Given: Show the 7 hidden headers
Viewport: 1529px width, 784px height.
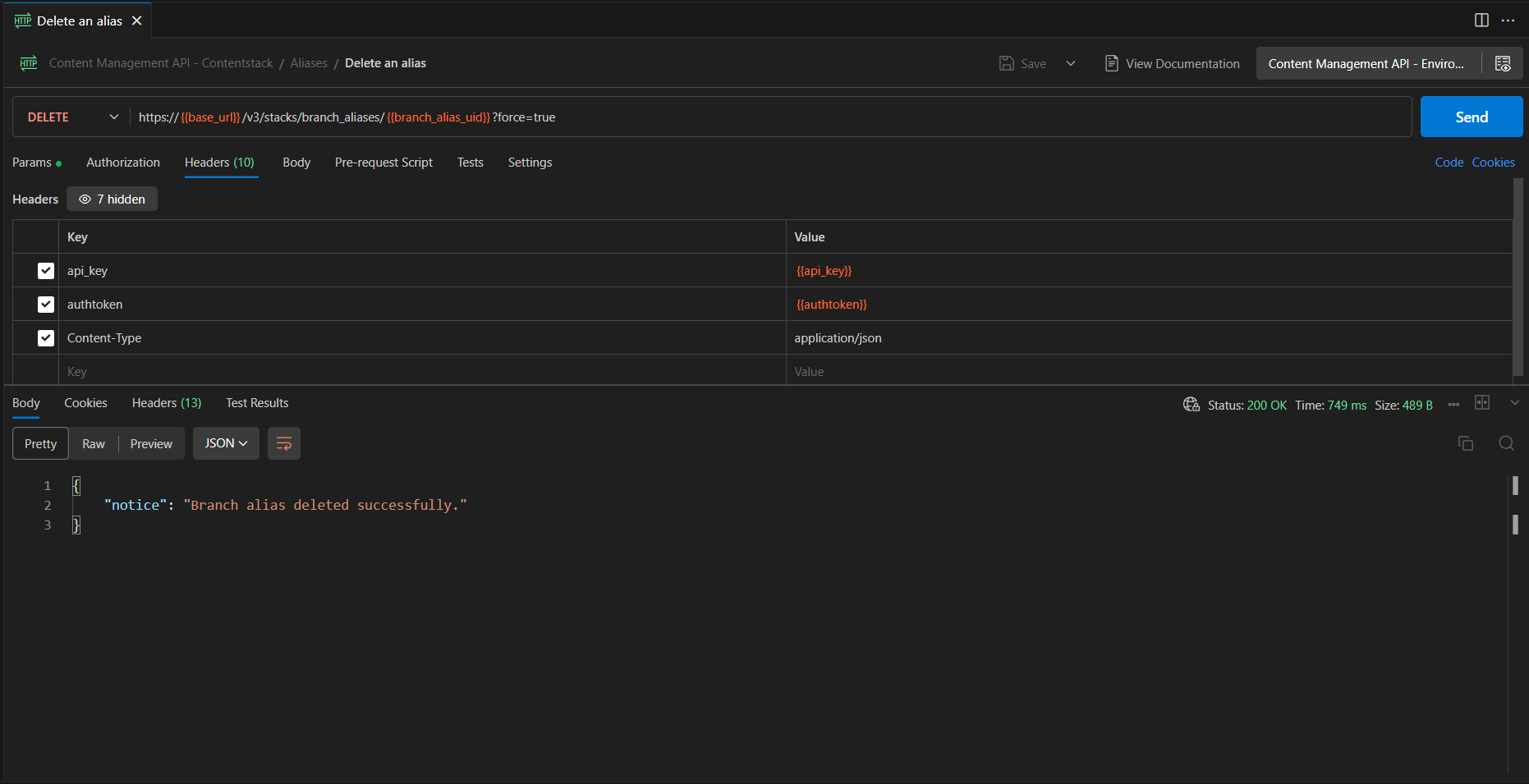Looking at the screenshot, I should click(112, 199).
